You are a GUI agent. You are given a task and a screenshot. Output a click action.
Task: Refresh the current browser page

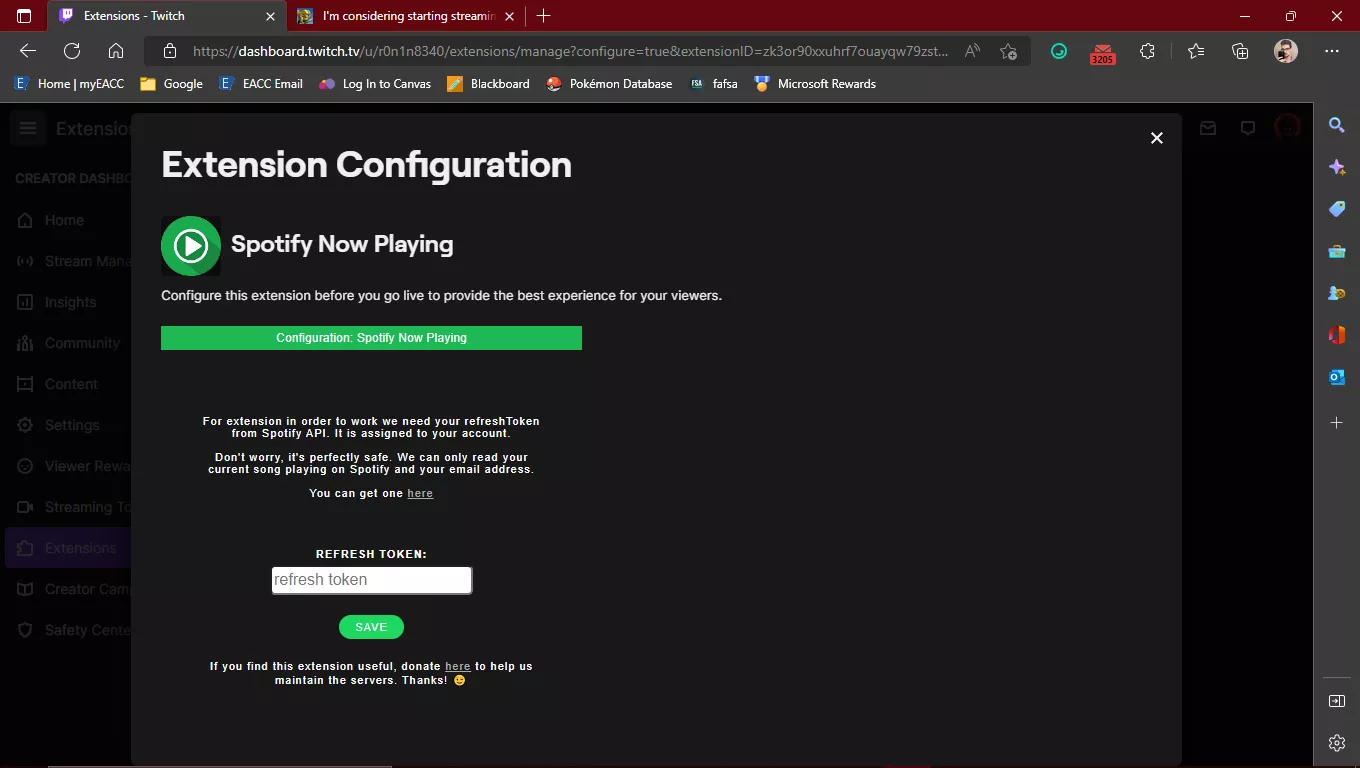point(72,51)
